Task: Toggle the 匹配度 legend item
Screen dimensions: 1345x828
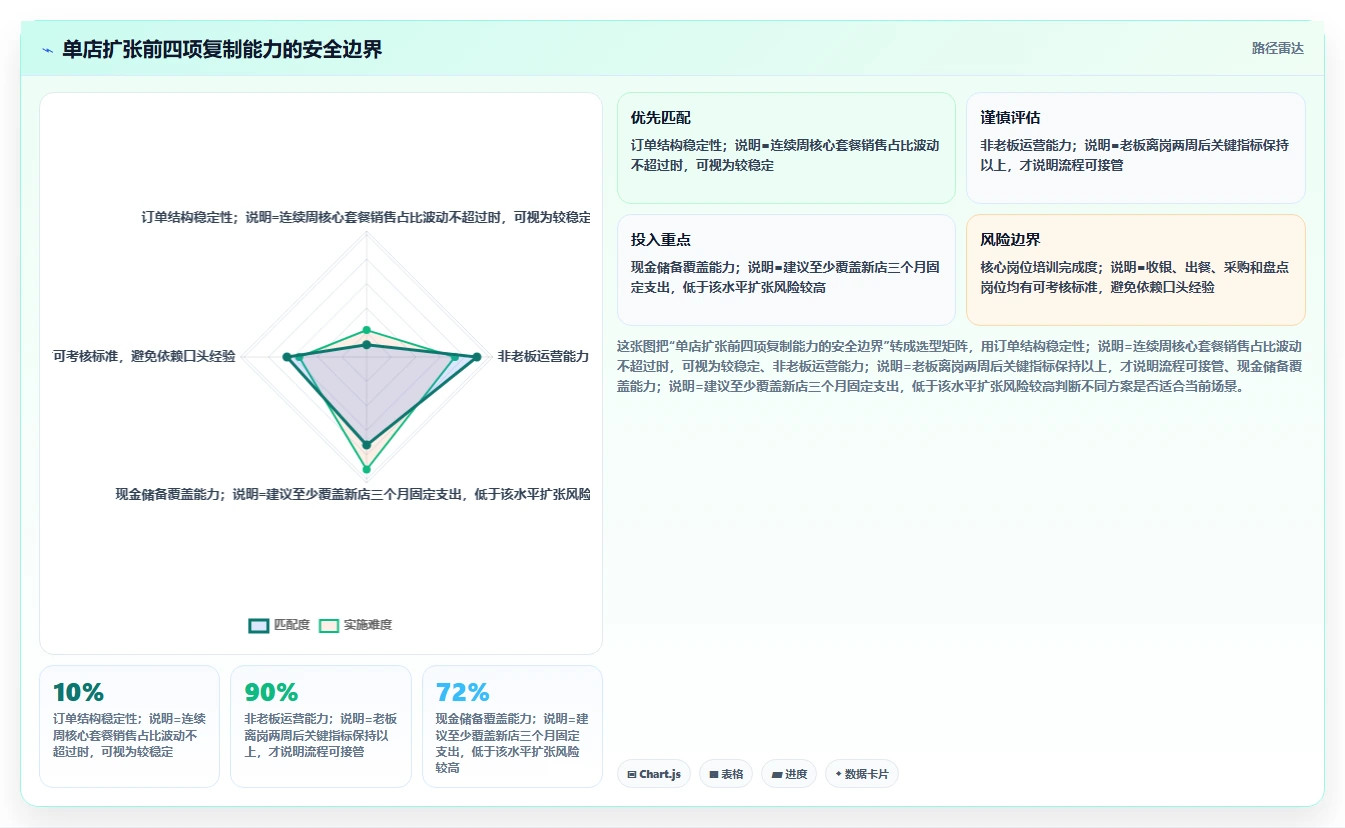Action: point(279,625)
